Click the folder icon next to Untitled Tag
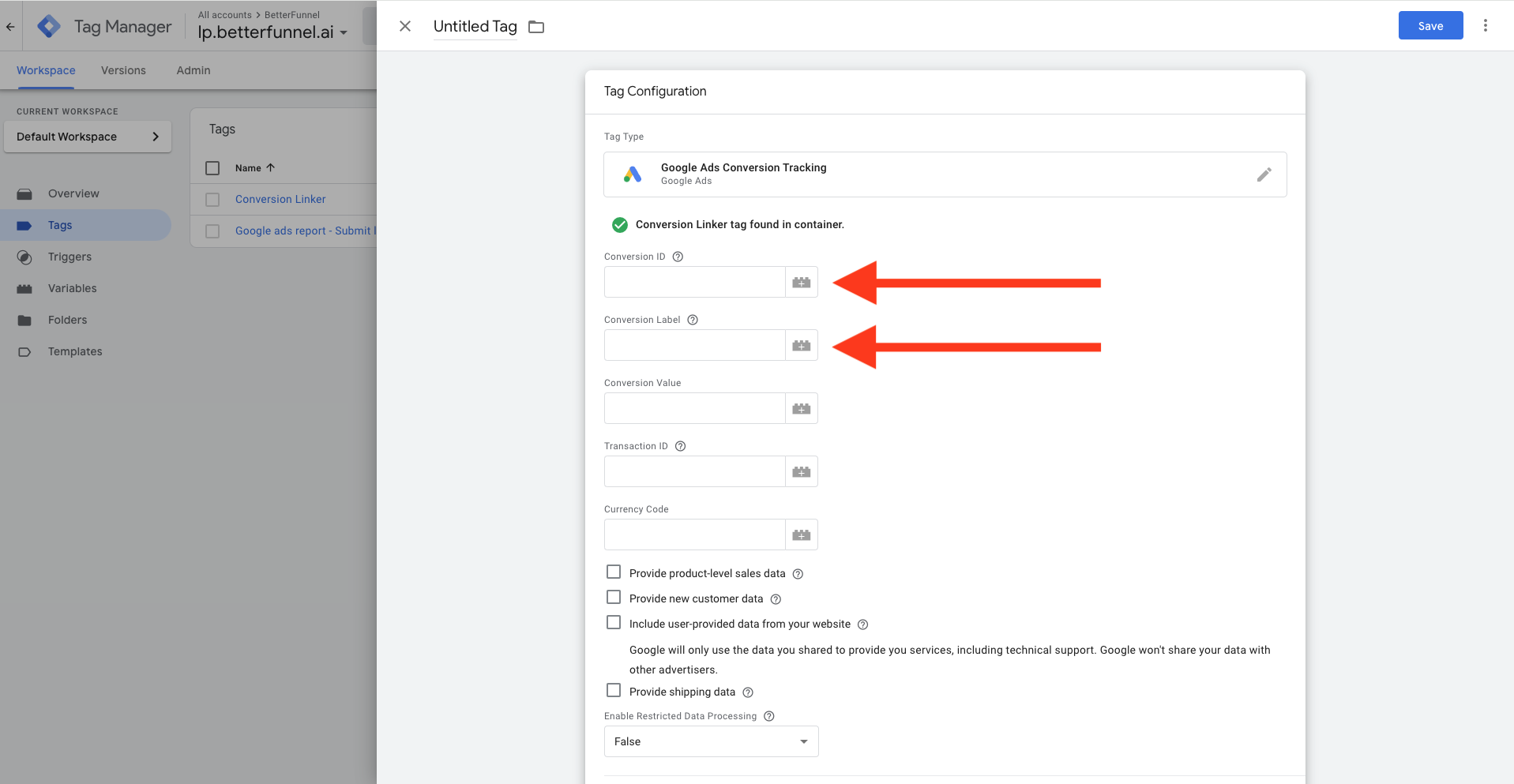Screen dimensions: 1514x784 coord(536,27)
